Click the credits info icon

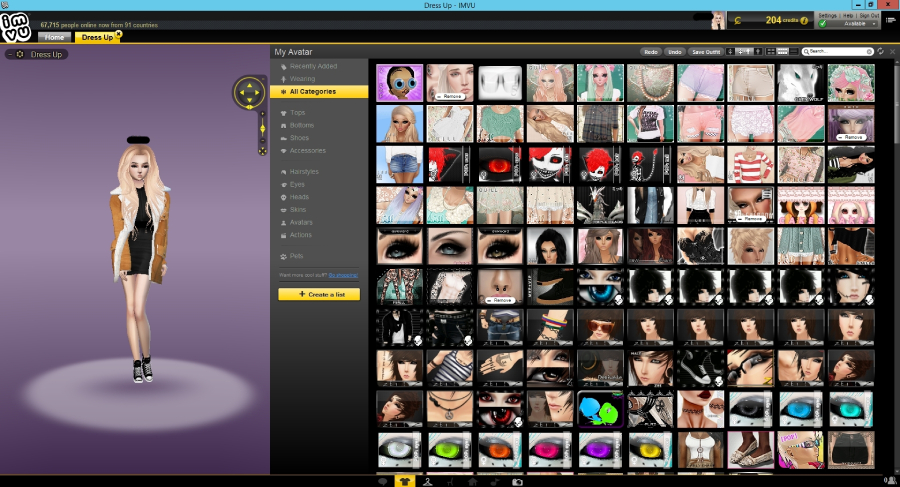(804, 21)
